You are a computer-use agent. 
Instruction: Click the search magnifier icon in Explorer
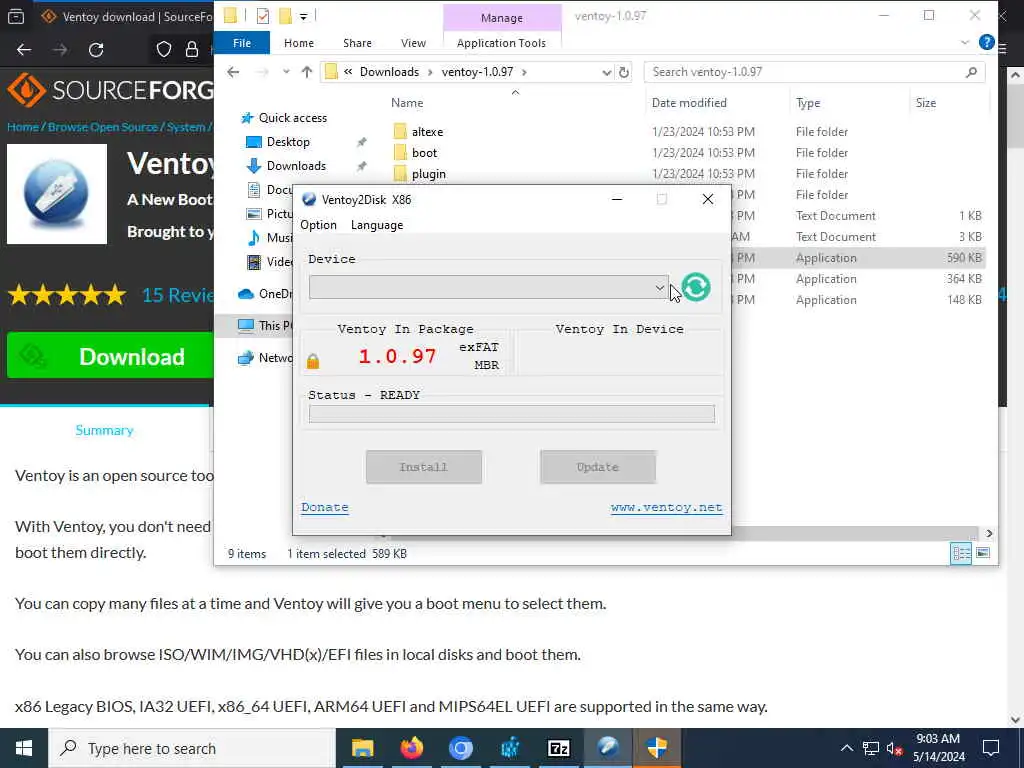click(971, 72)
